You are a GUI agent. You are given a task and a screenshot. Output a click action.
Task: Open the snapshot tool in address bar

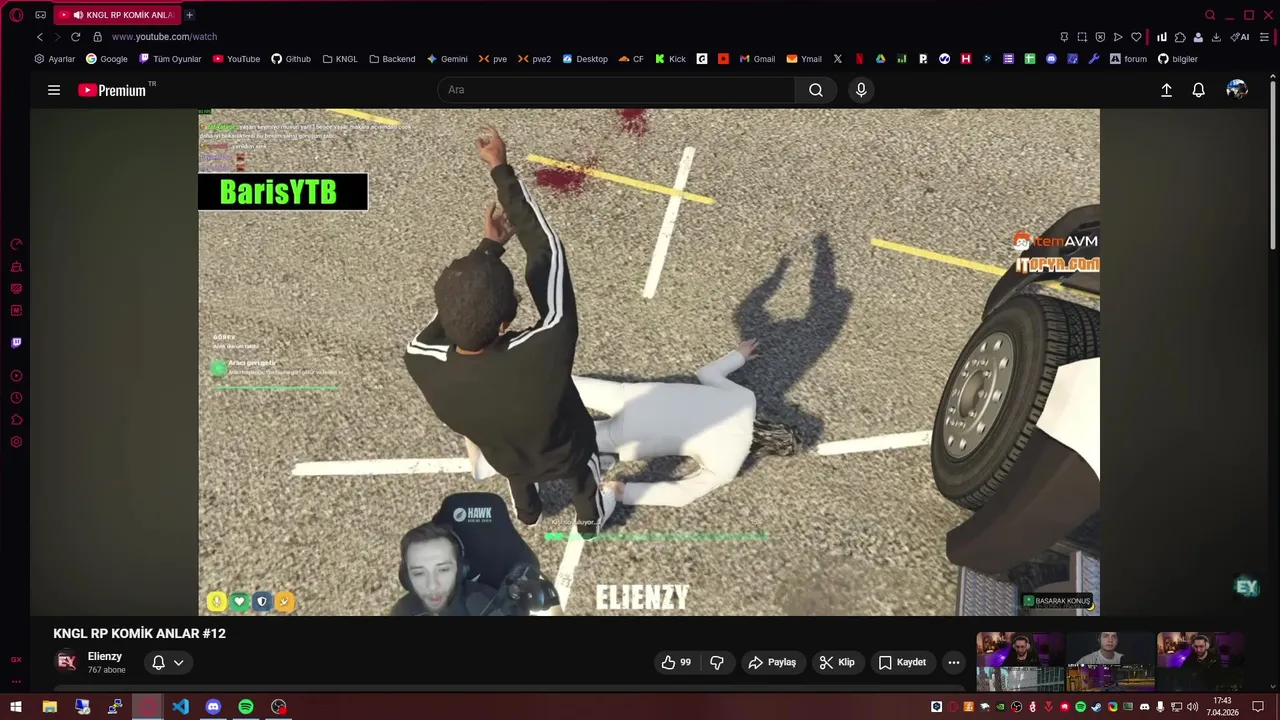(x=1082, y=37)
